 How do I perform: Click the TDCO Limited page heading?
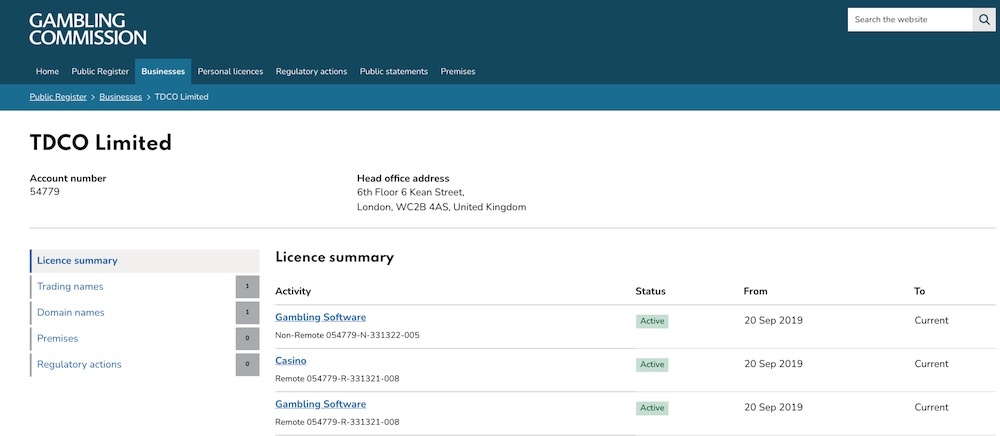click(x=101, y=143)
